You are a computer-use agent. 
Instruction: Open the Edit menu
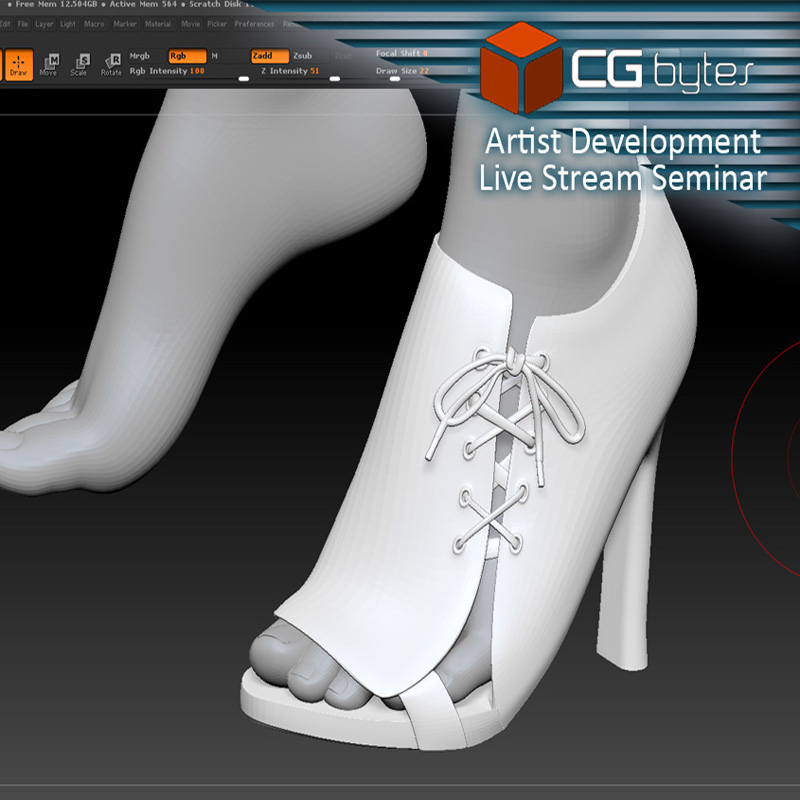pos(6,24)
